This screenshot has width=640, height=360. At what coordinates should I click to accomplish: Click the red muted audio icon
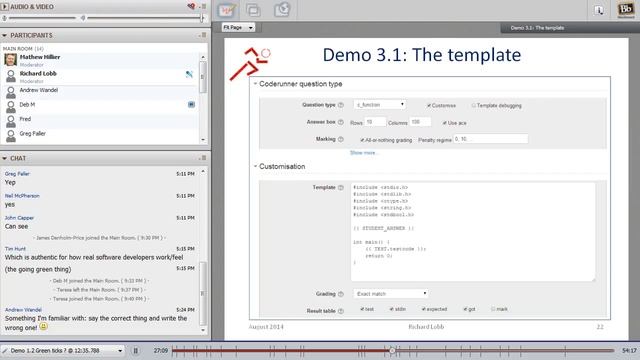coord(191,6)
